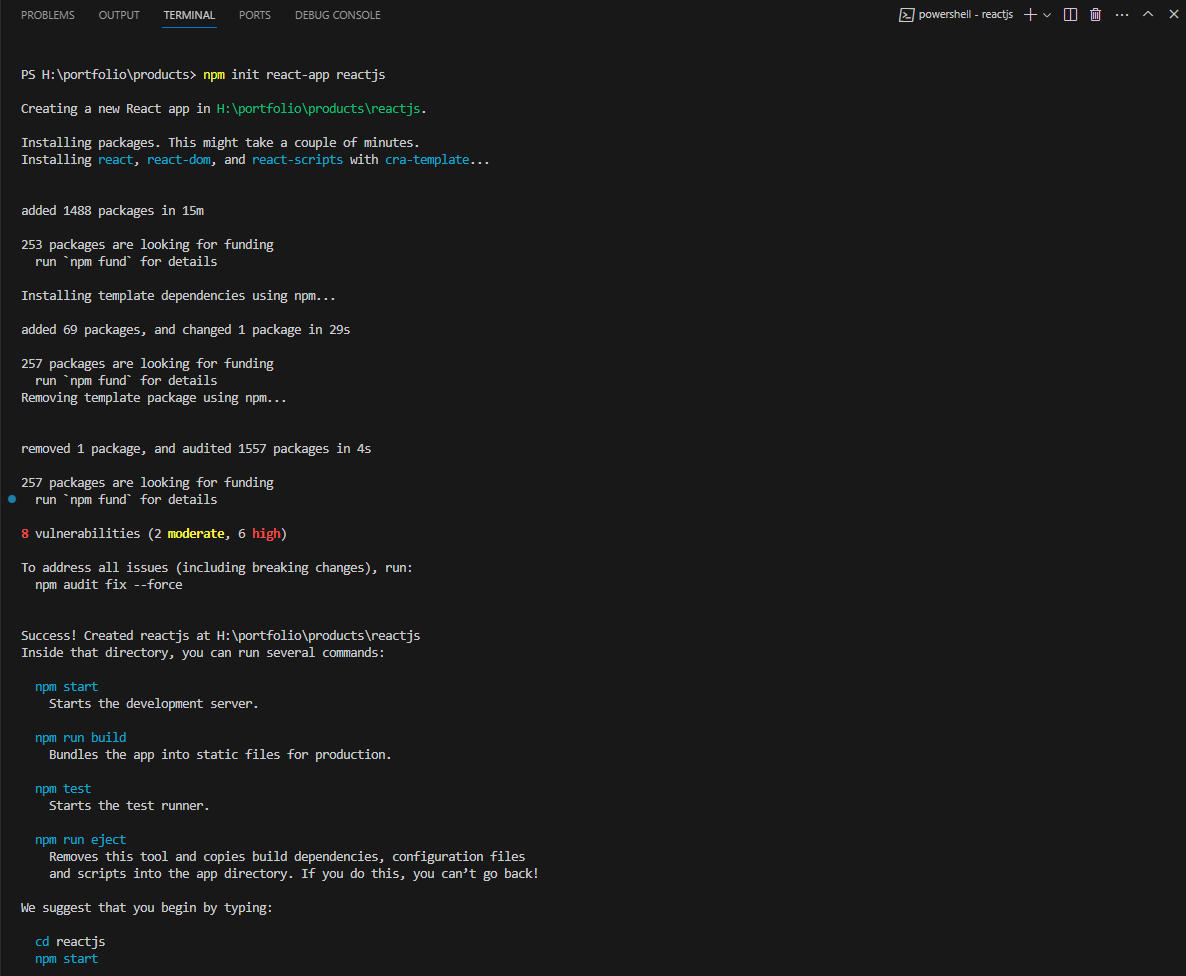
Task: Click the blue command decoration dot
Action: click(12, 499)
